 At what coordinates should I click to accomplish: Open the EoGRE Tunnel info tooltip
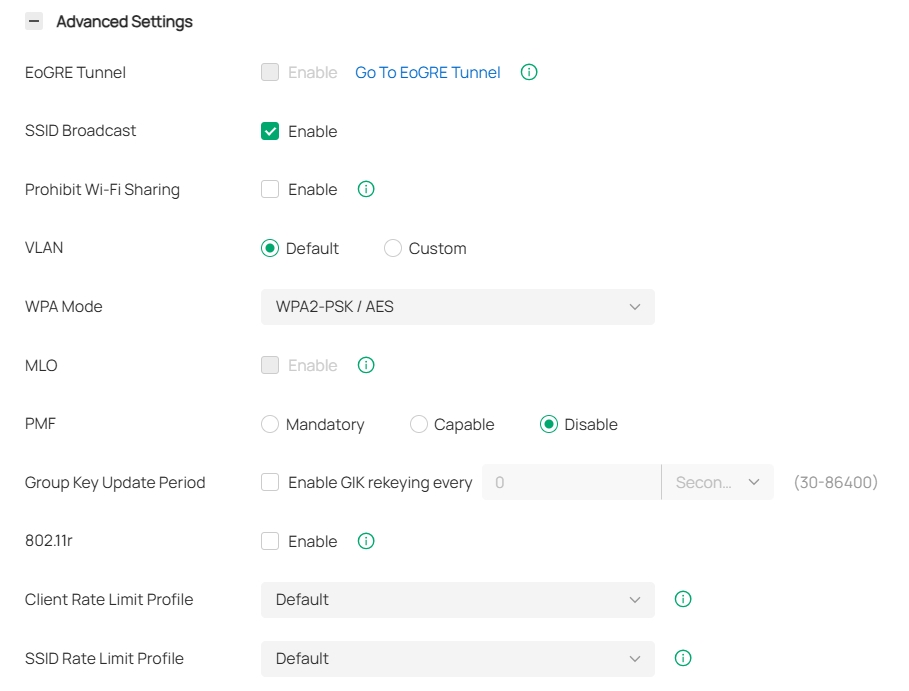pyautogui.click(x=529, y=72)
